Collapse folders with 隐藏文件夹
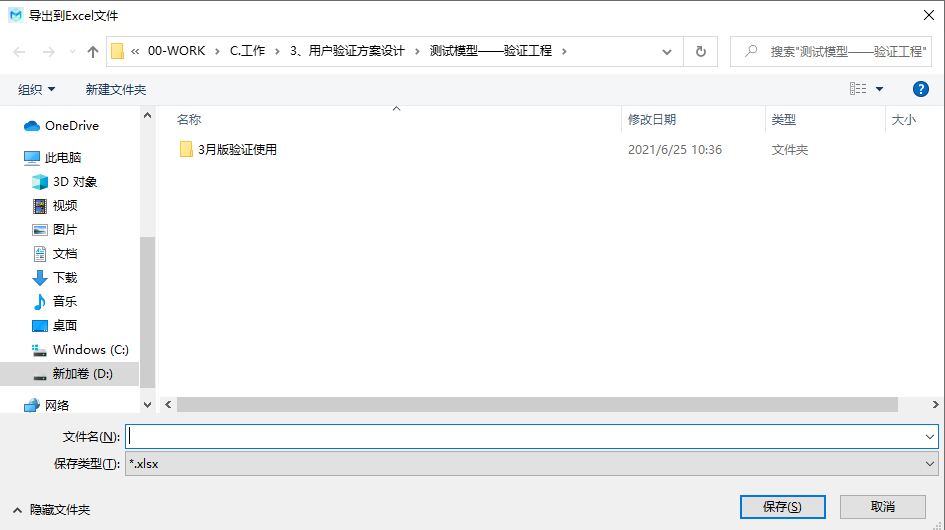 pos(51,510)
